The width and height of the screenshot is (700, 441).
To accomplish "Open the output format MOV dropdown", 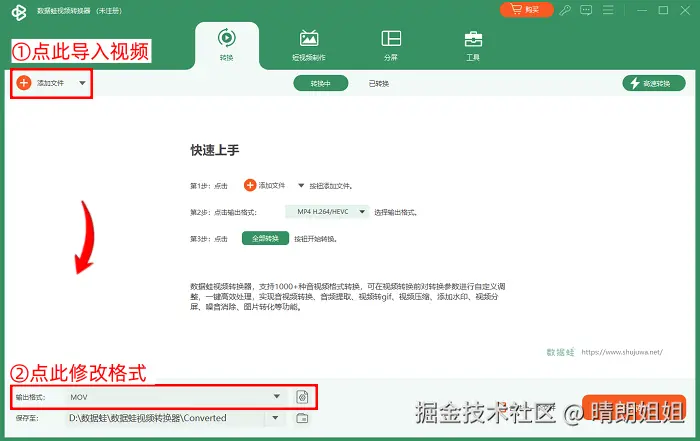I will click(x=176, y=396).
